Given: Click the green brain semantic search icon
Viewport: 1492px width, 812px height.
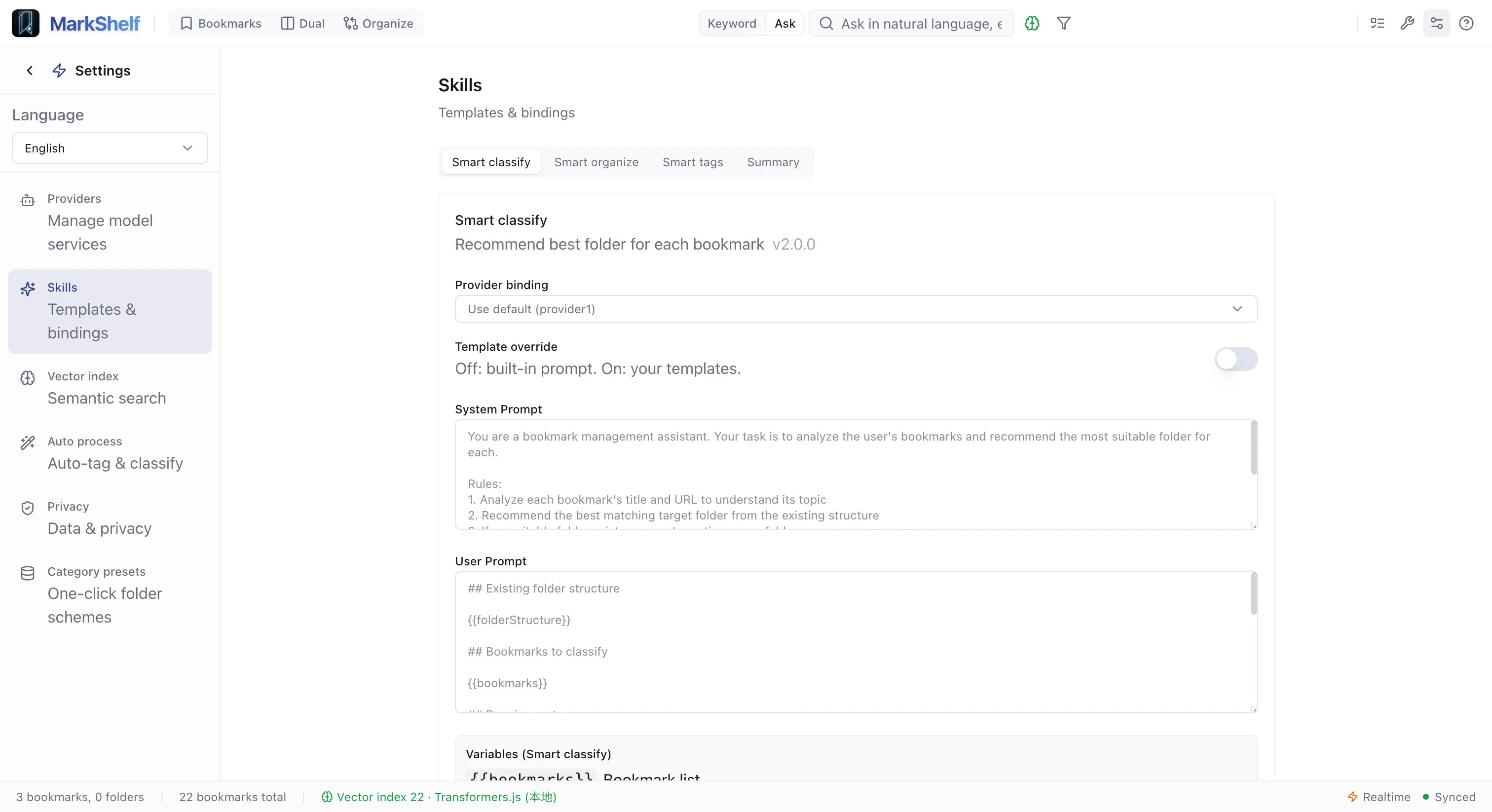Looking at the screenshot, I should (1032, 24).
